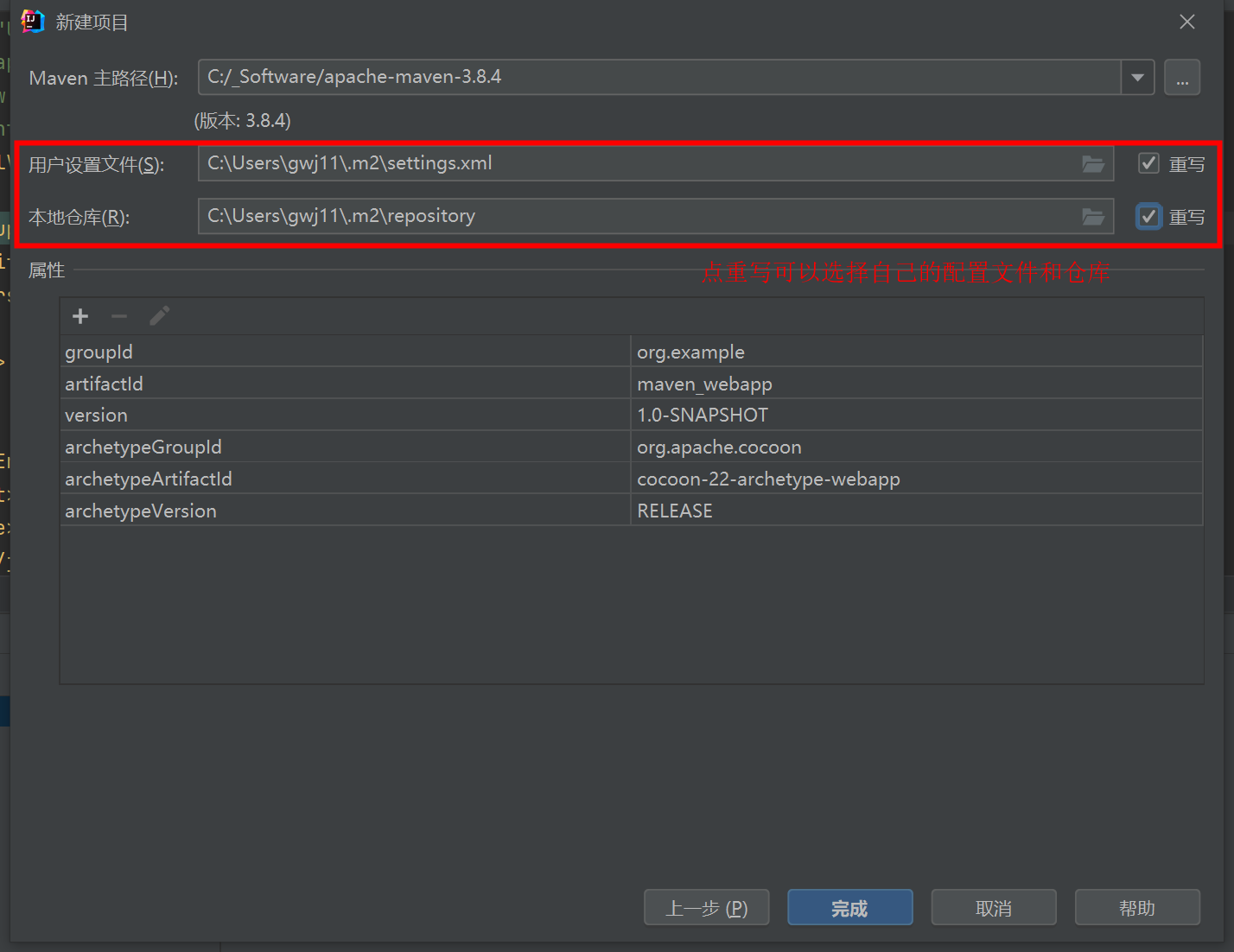This screenshot has width=1234, height=952.
Task: Click the 1.0-SNAPSHOT value cell
Action: [917, 416]
